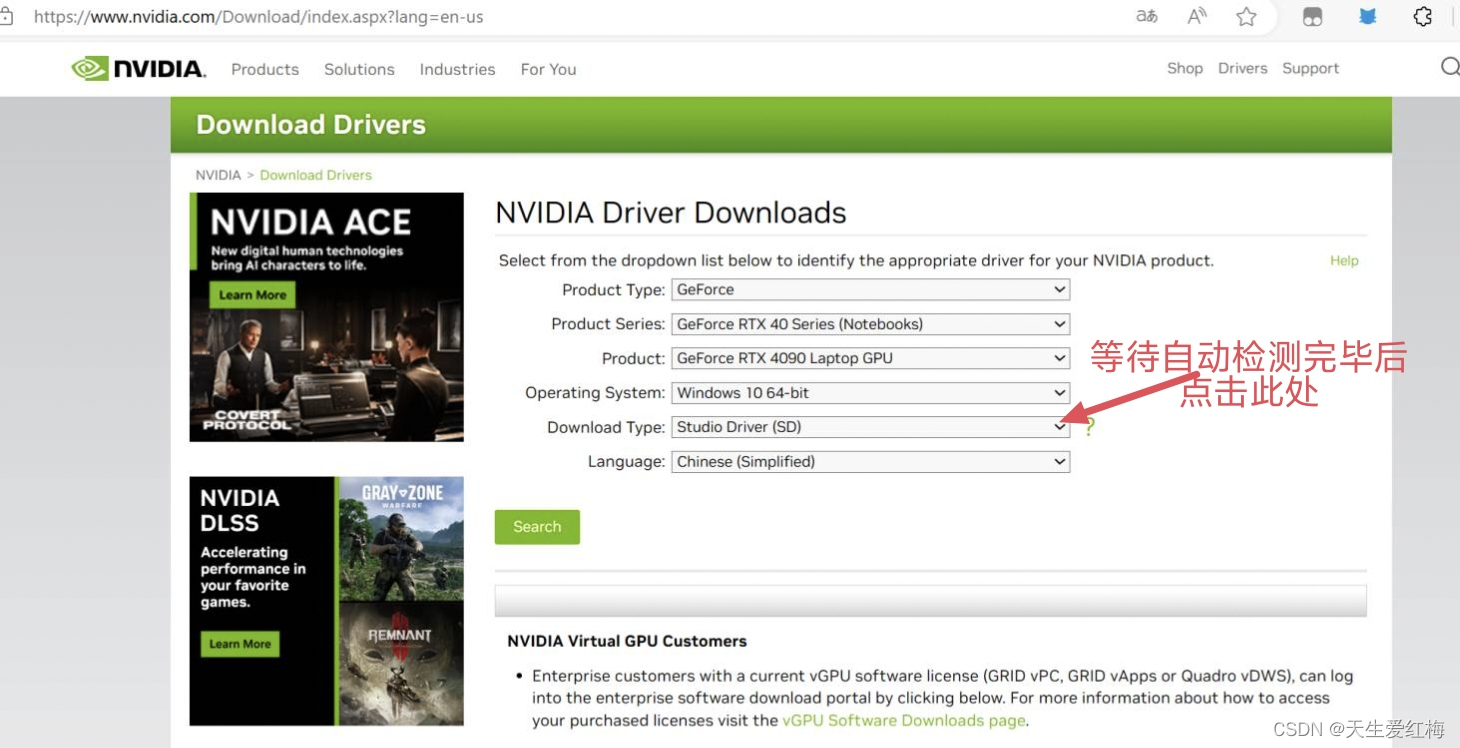Viewport: 1460px width, 748px height.
Task: Open the Product Type dropdown
Action: point(871,290)
